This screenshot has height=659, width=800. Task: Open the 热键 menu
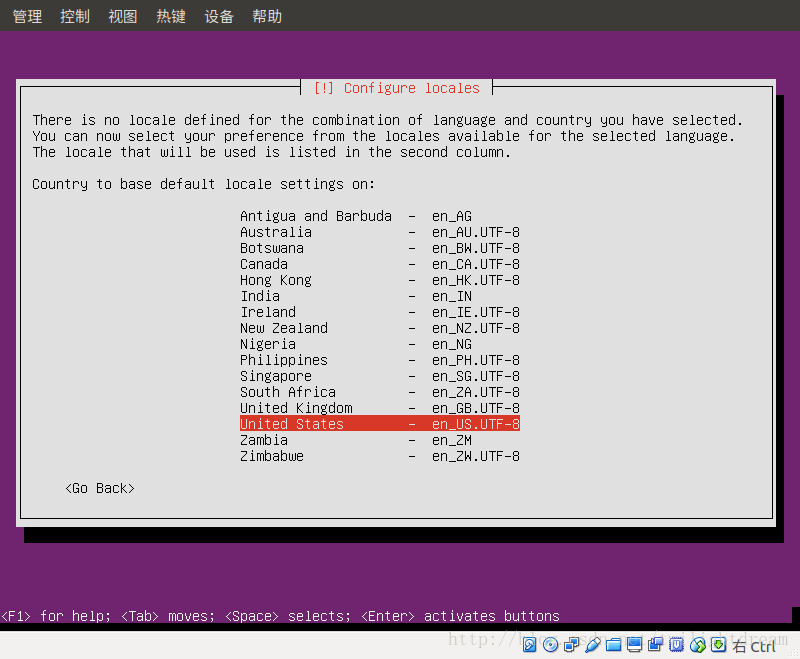pos(171,16)
